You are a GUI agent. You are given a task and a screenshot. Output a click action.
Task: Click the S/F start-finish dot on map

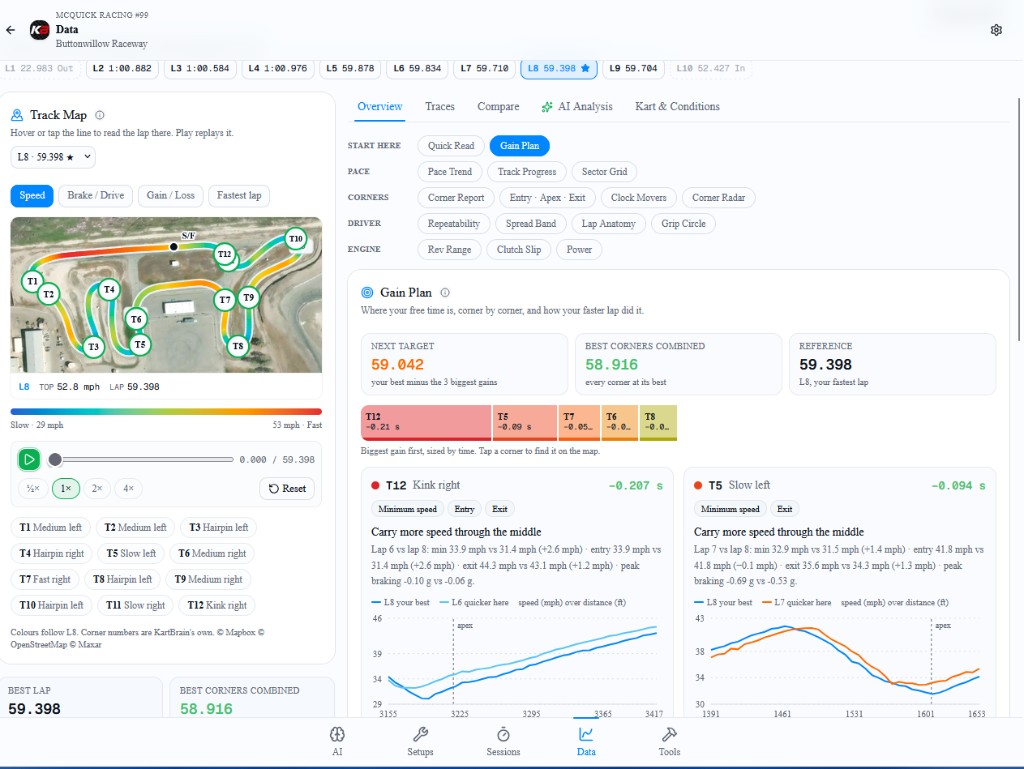(x=173, y=246)
